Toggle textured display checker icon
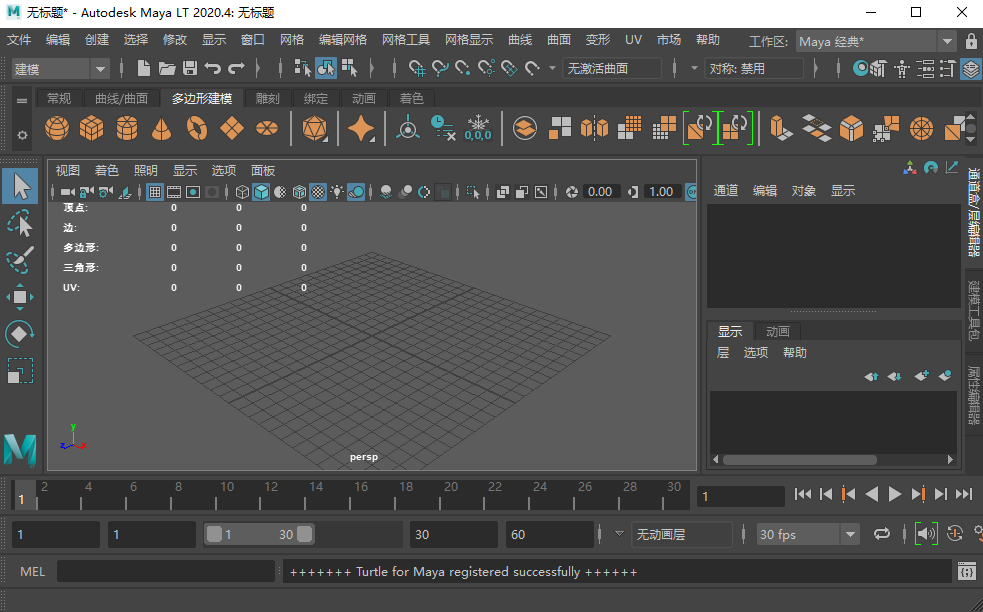The height and width of the screenshot is (612, 983). (318, 192)
